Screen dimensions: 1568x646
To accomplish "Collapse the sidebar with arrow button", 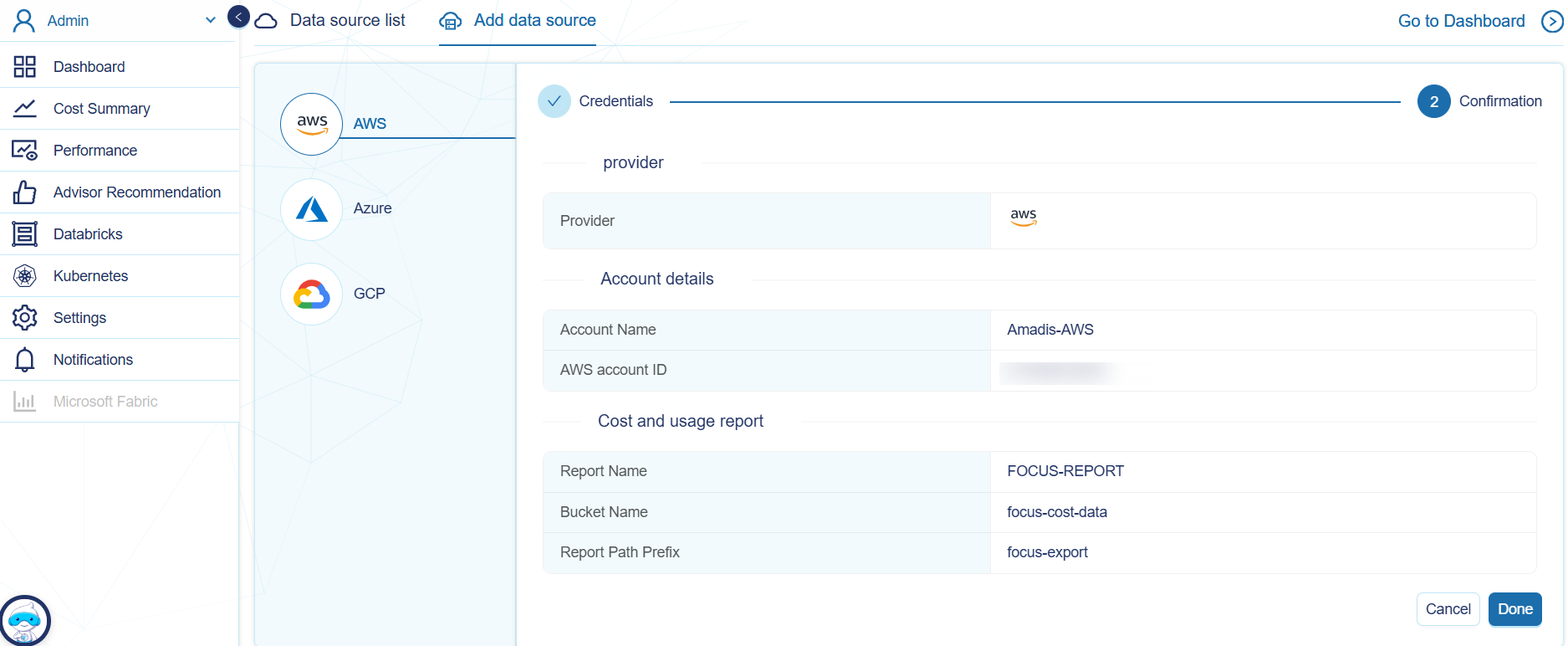I will click(x=238, y=17).
